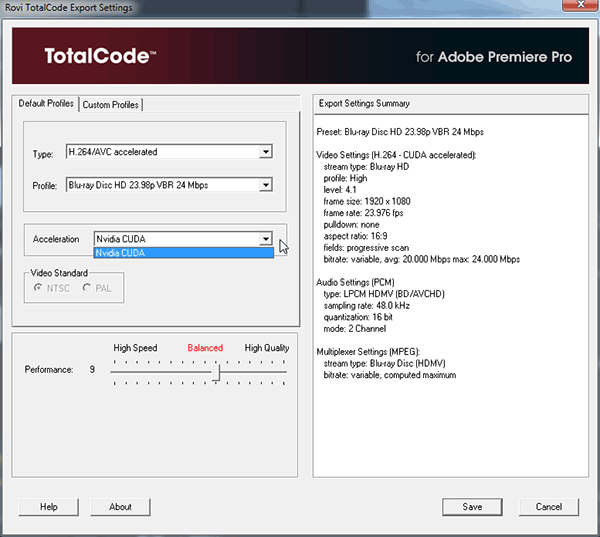Click the Performance value 9
Image resolution: width=600 pixels, height=537 pixels.
[x=92, y=369]
